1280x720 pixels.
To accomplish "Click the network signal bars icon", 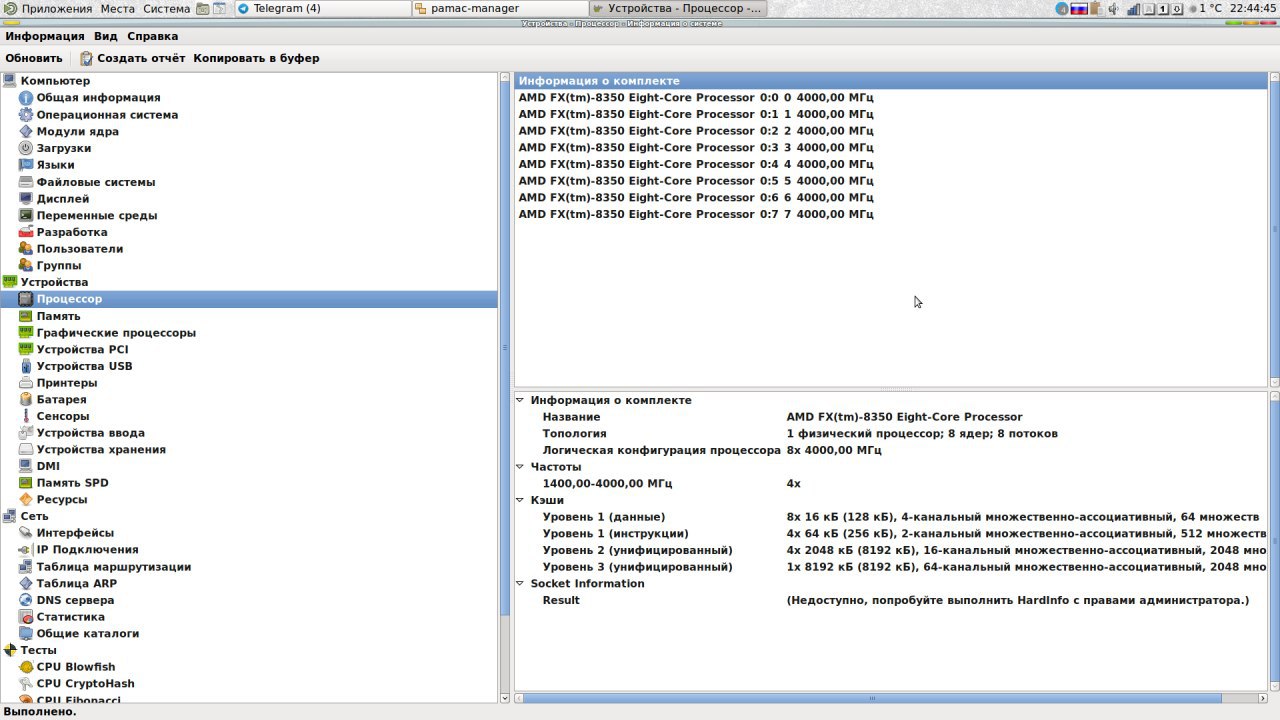I will [1132, 8].
